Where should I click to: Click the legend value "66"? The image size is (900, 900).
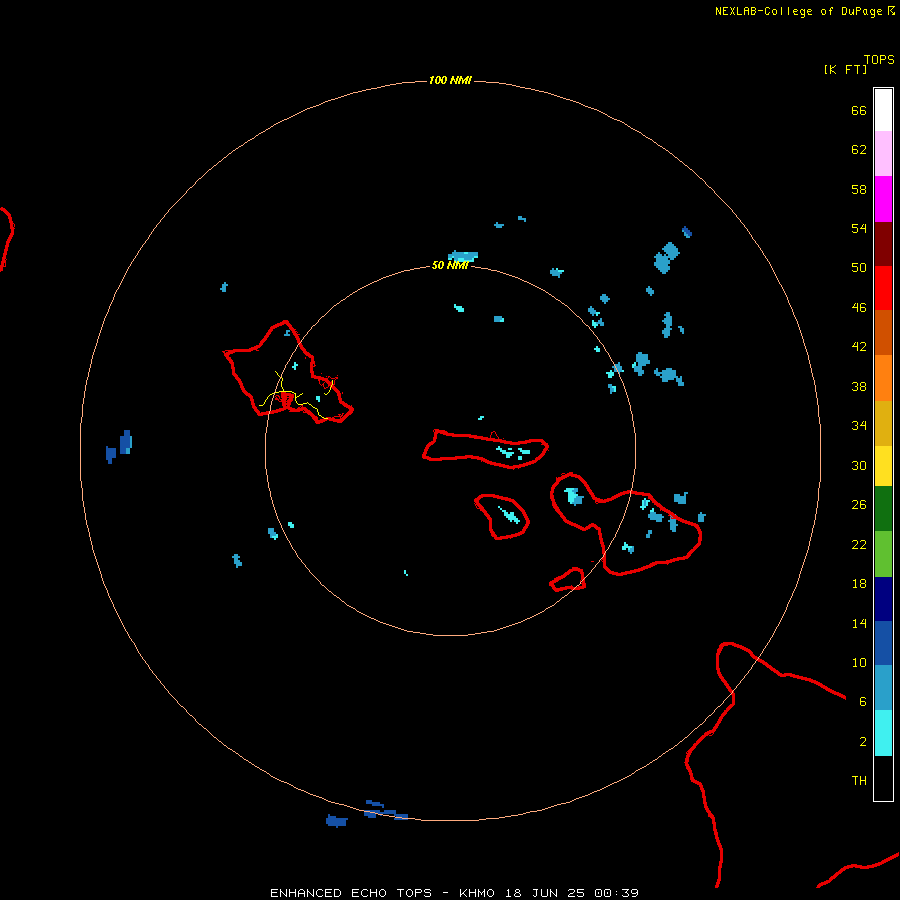[859, 110]
